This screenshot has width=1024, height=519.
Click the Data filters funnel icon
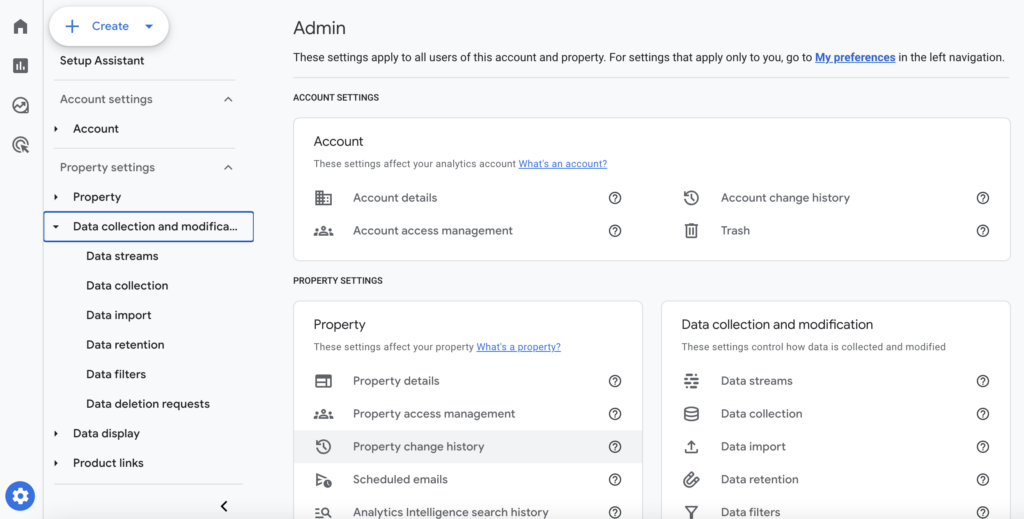(691, 512)
